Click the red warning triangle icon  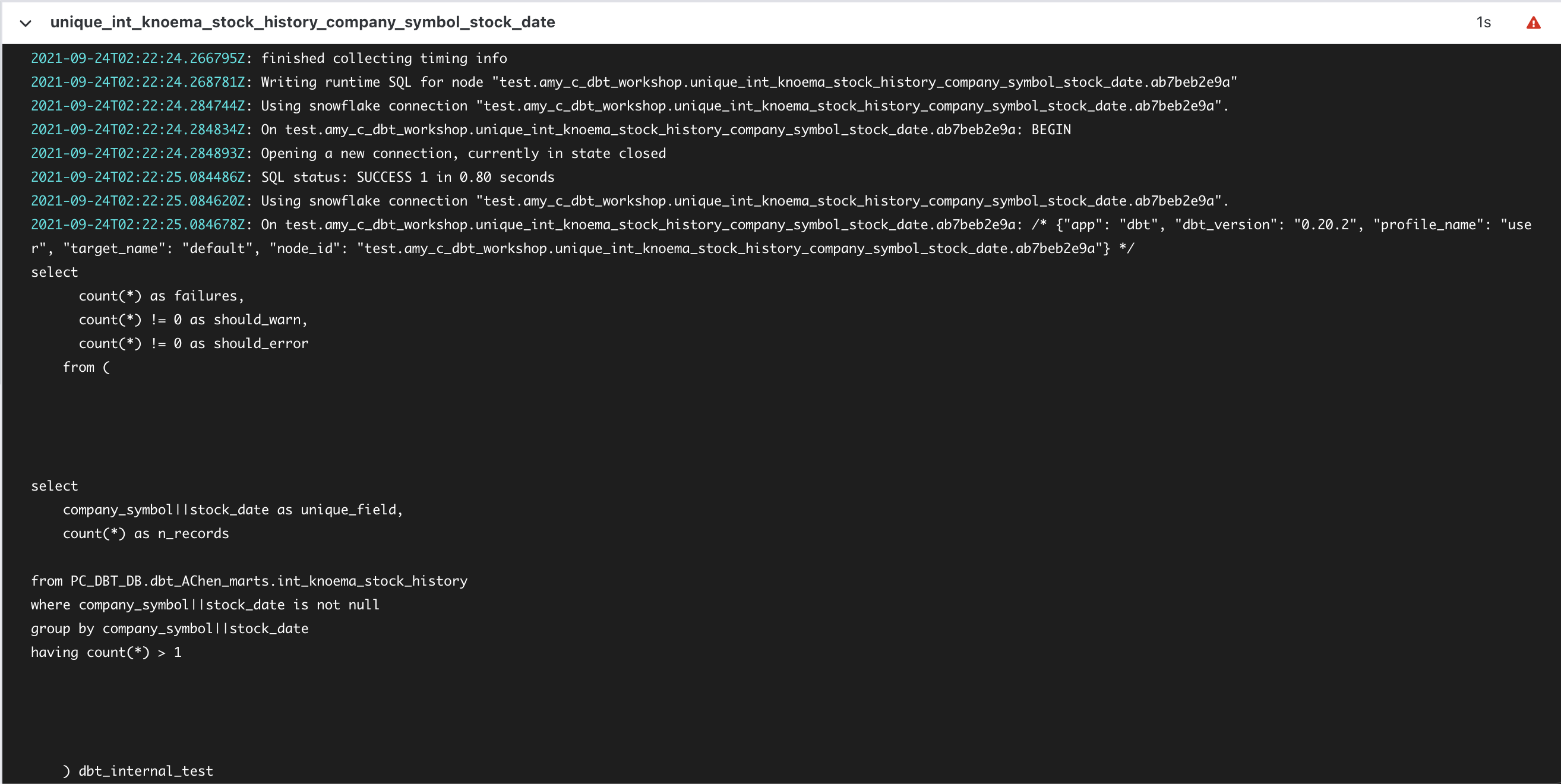tap(1532, 23)
